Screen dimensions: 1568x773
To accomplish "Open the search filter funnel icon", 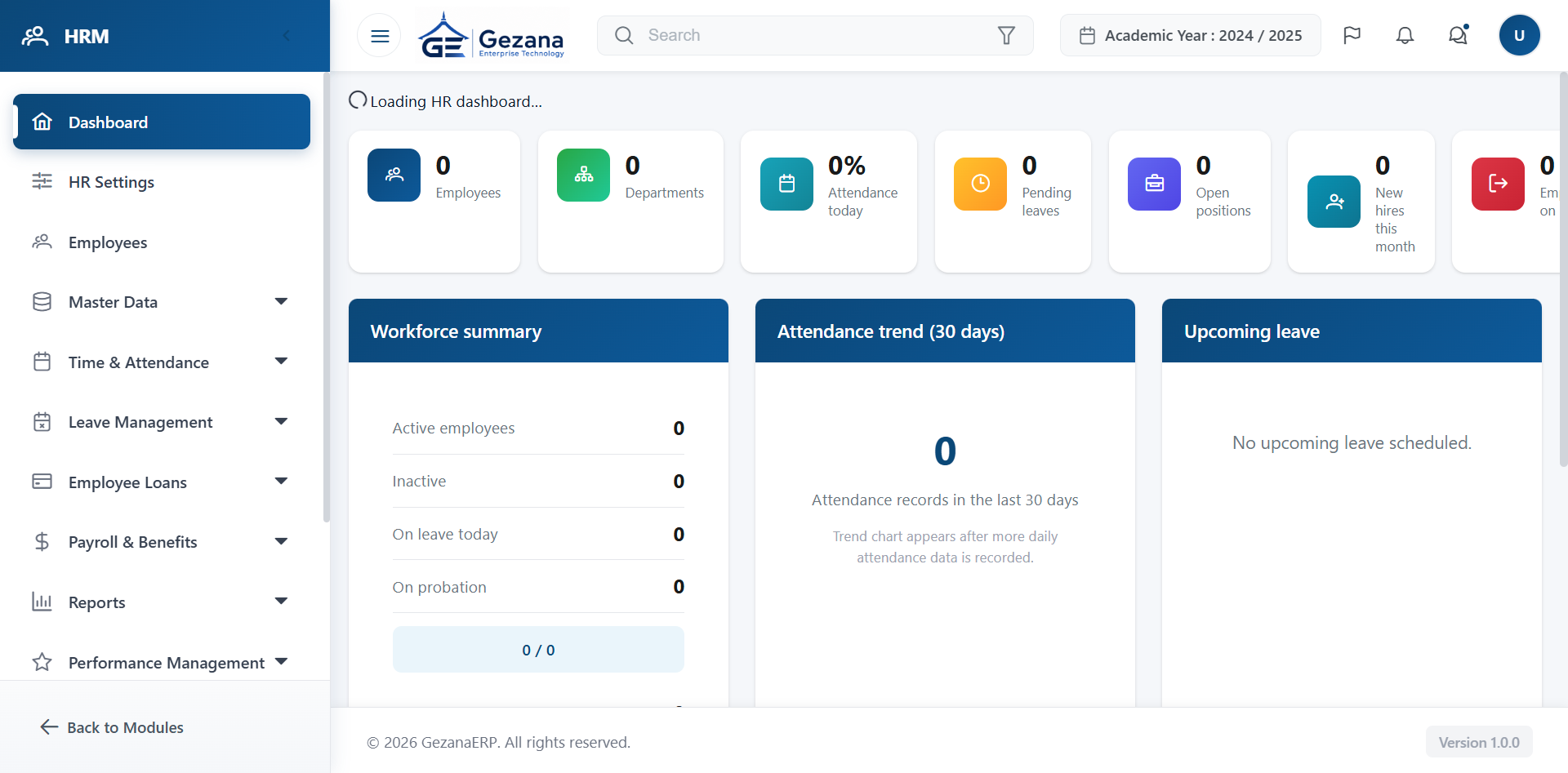I will 1006,35.
